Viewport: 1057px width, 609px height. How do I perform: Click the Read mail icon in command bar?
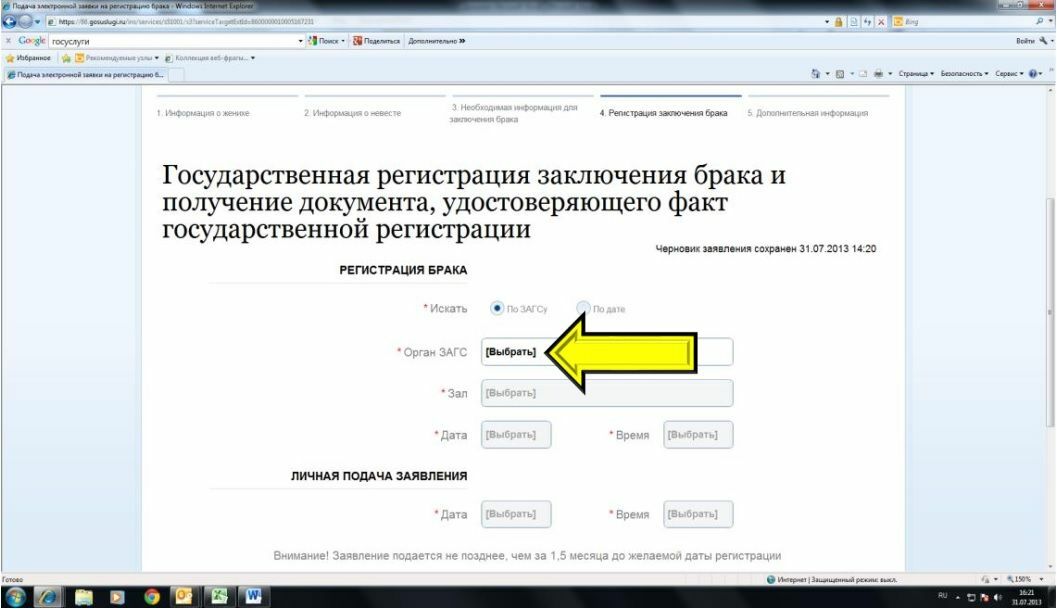point(862,74)
